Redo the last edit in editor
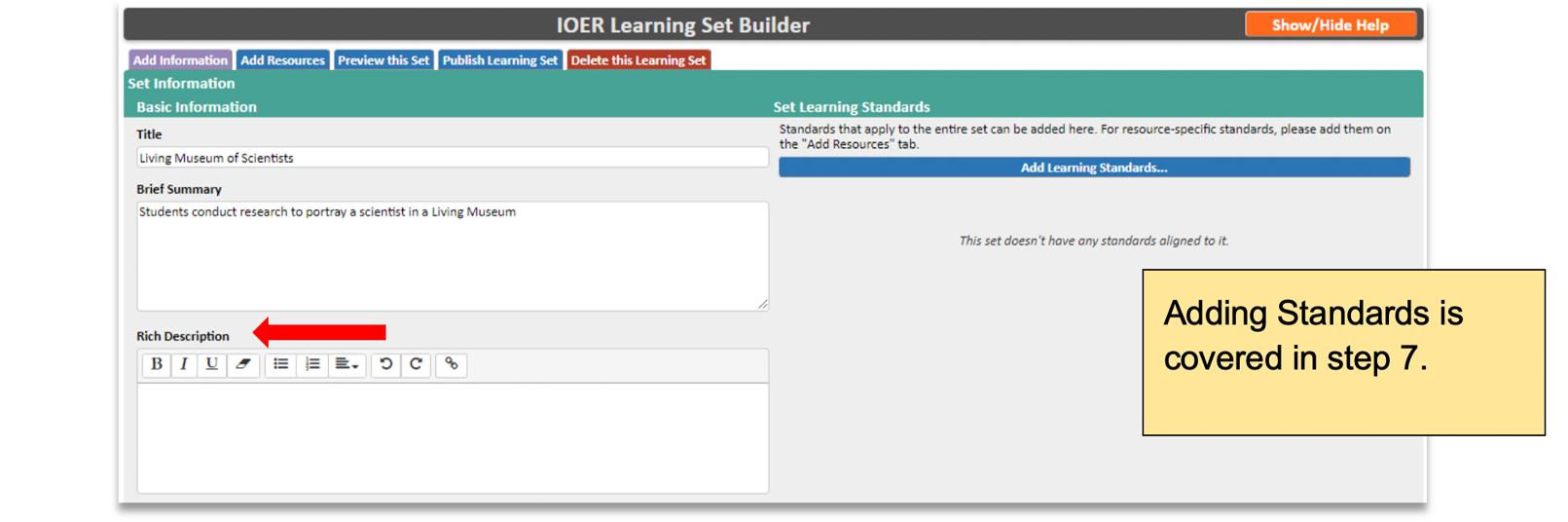This screenshot has width=1568, height=522. (x=416, y=364)
